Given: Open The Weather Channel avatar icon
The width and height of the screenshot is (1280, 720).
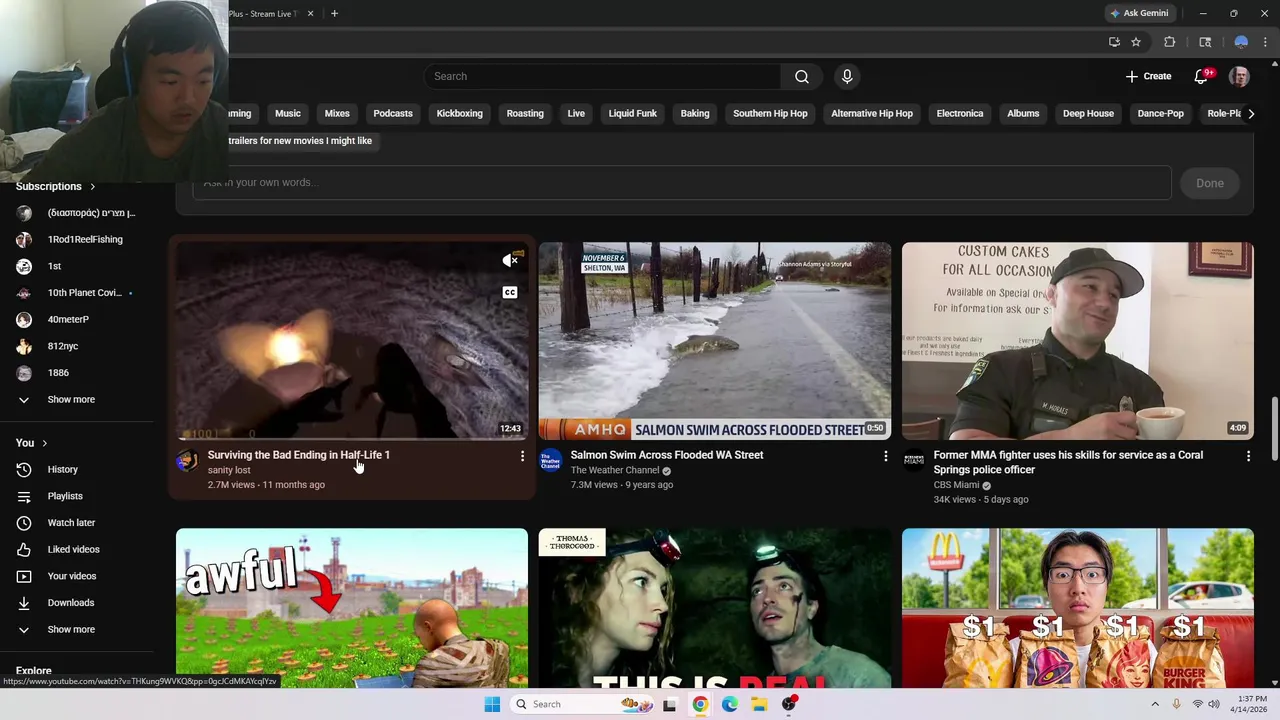Looking at the screenshot, I should pyautogui.click(x=550, y=461).
